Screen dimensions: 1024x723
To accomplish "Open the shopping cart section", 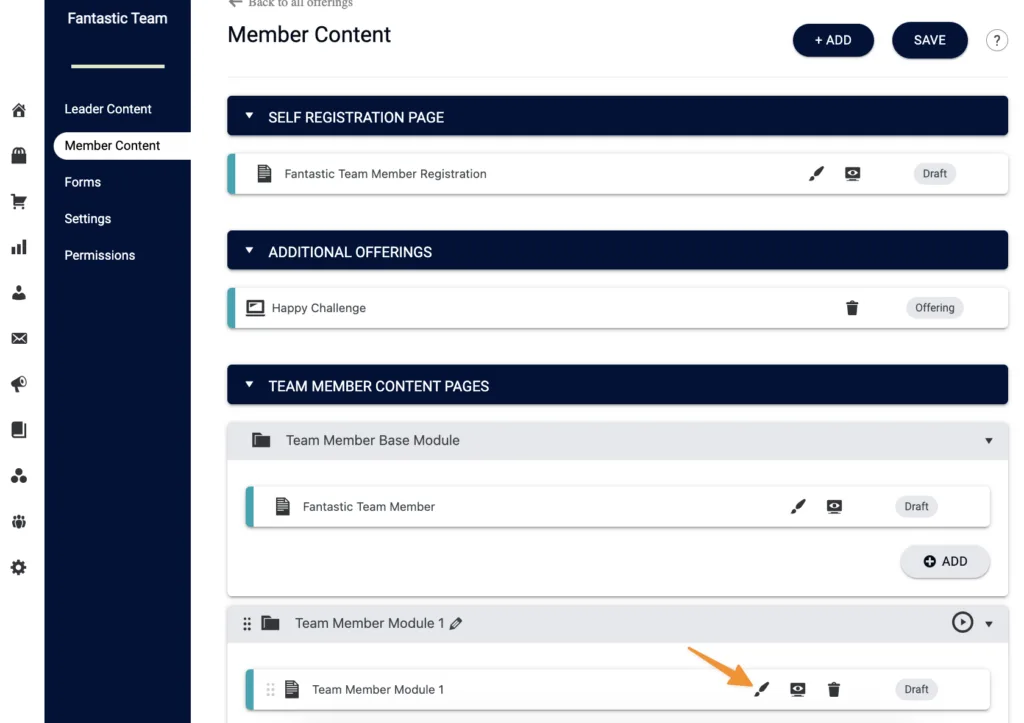I will [x=18, y=201].
